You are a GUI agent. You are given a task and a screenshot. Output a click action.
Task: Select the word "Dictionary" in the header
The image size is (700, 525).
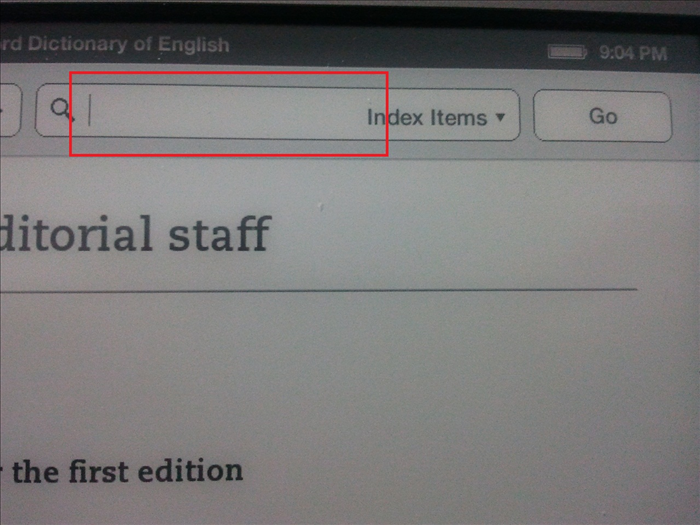(x=78, y=44)
